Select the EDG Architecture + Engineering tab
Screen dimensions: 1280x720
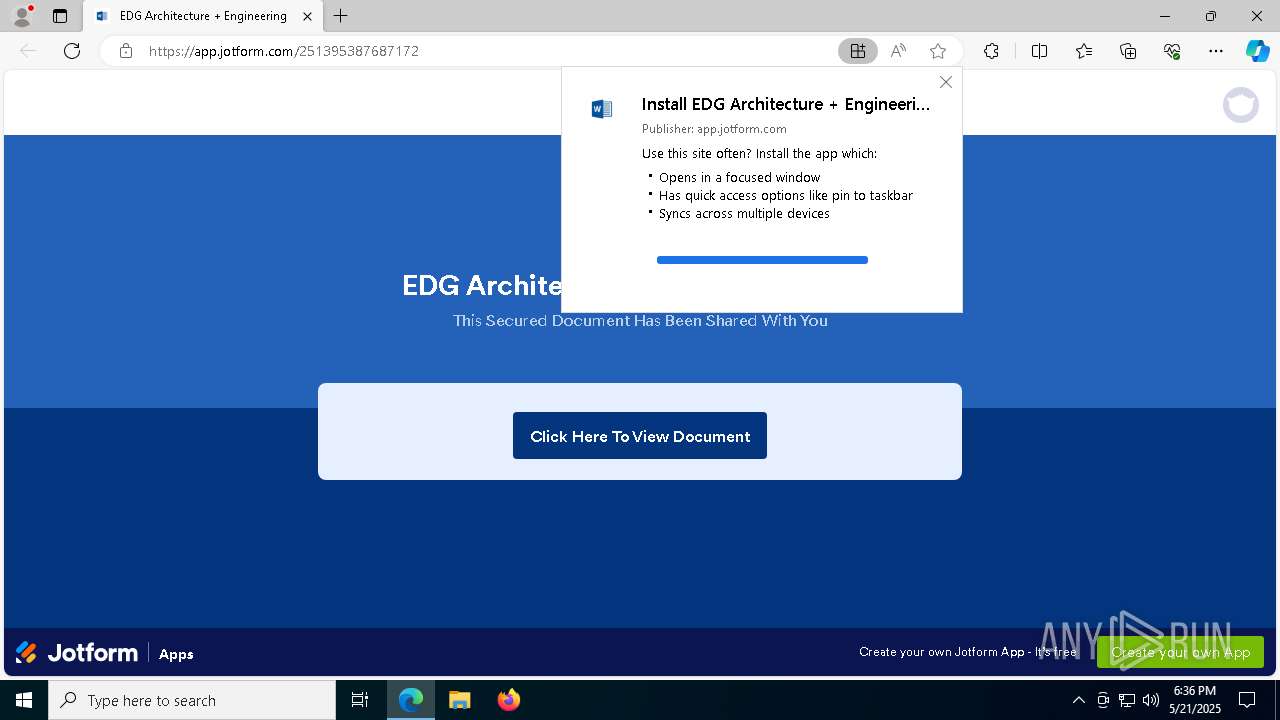click(203, 16)
